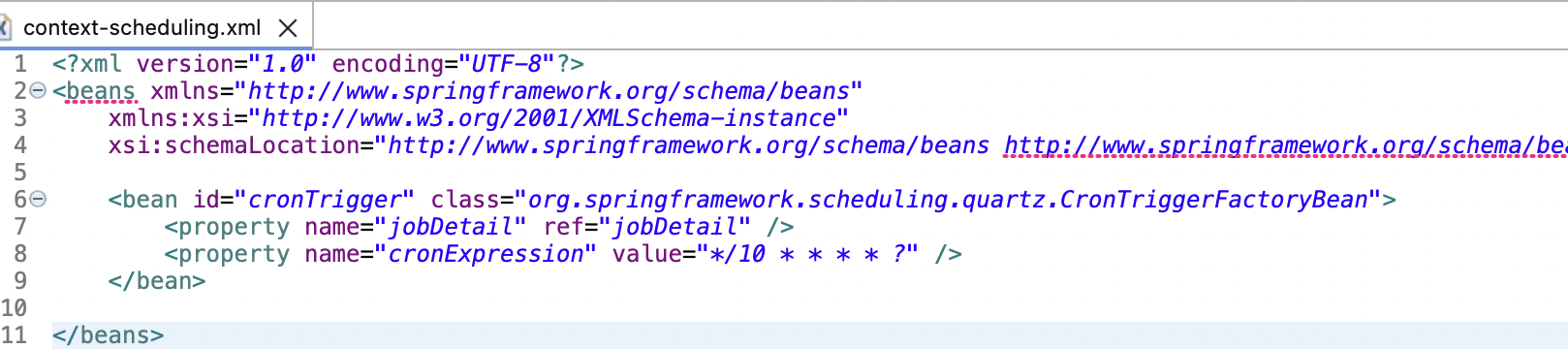Click line number 11 in the gutter
1568x349 pixels.
coord(14,335)
